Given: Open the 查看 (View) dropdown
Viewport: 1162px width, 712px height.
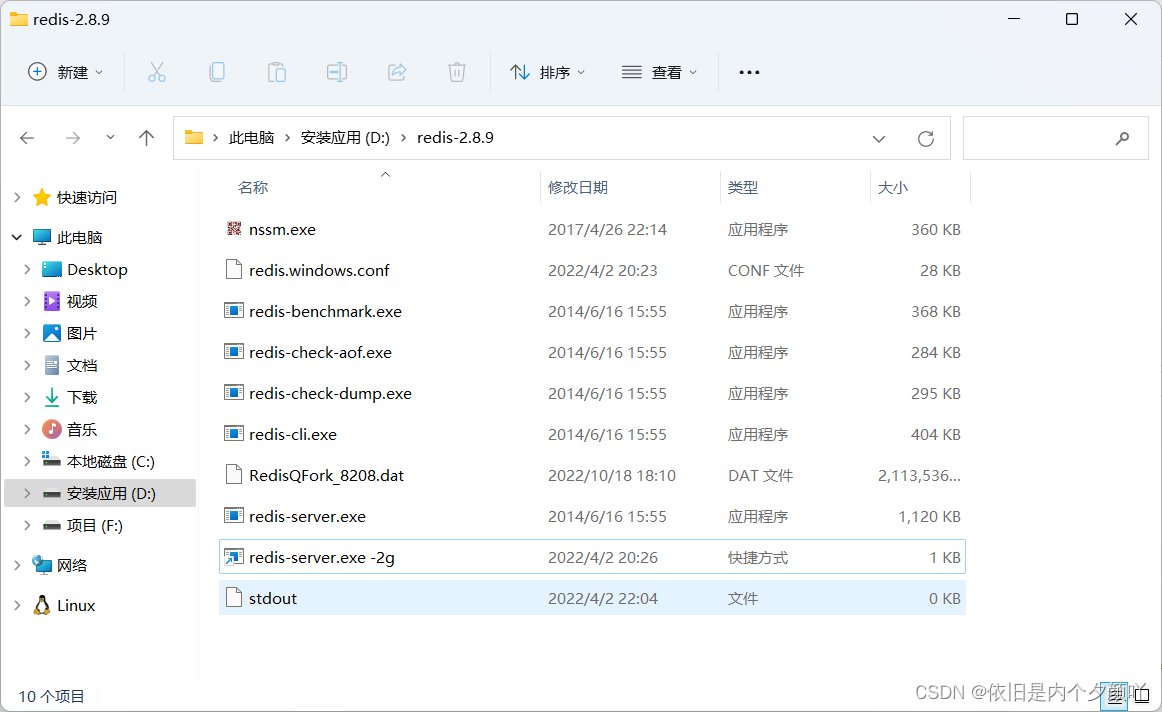Looking at the screenshot, I should click(x=659, y=71).
